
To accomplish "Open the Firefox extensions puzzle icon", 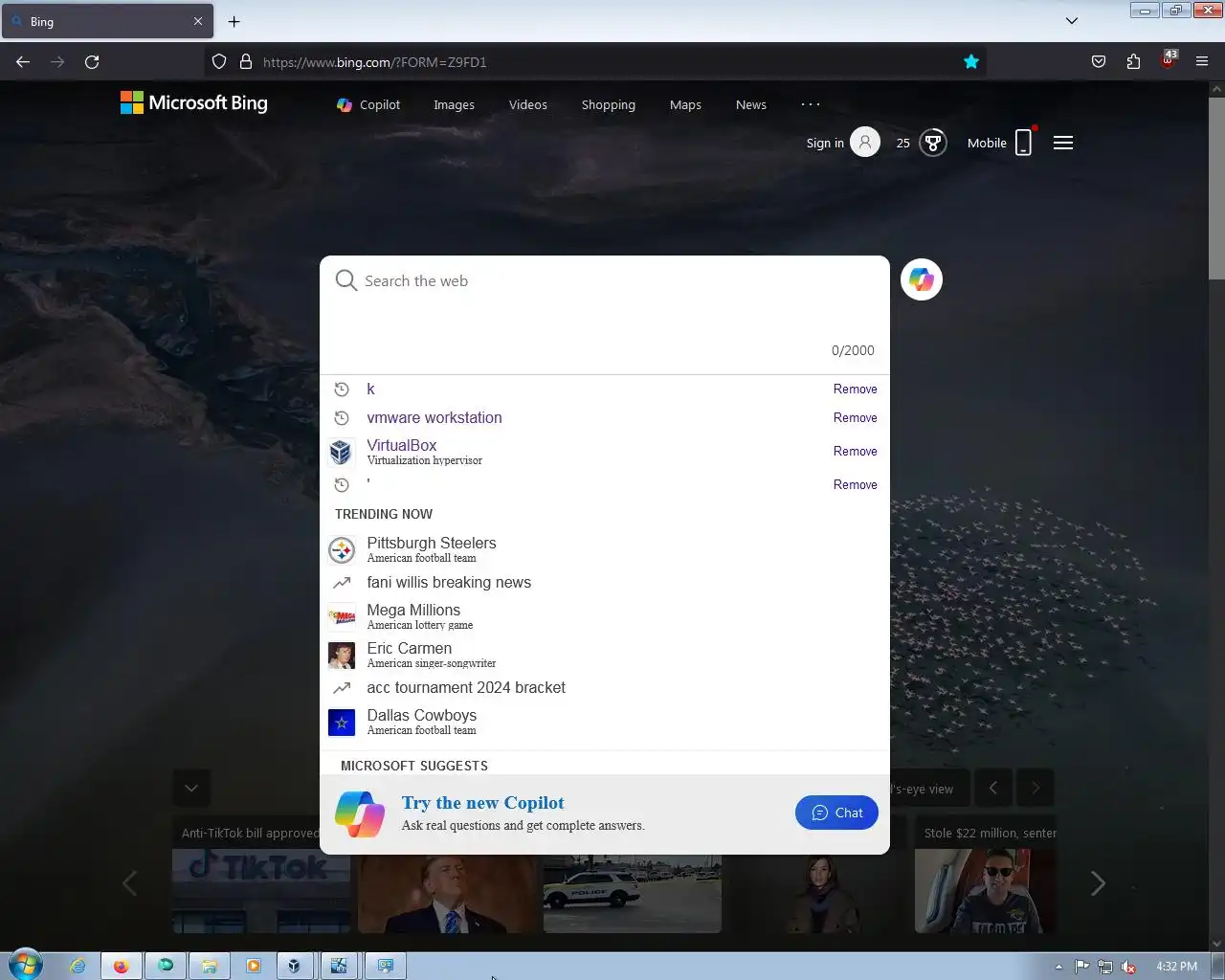I will click(1133, 62).
